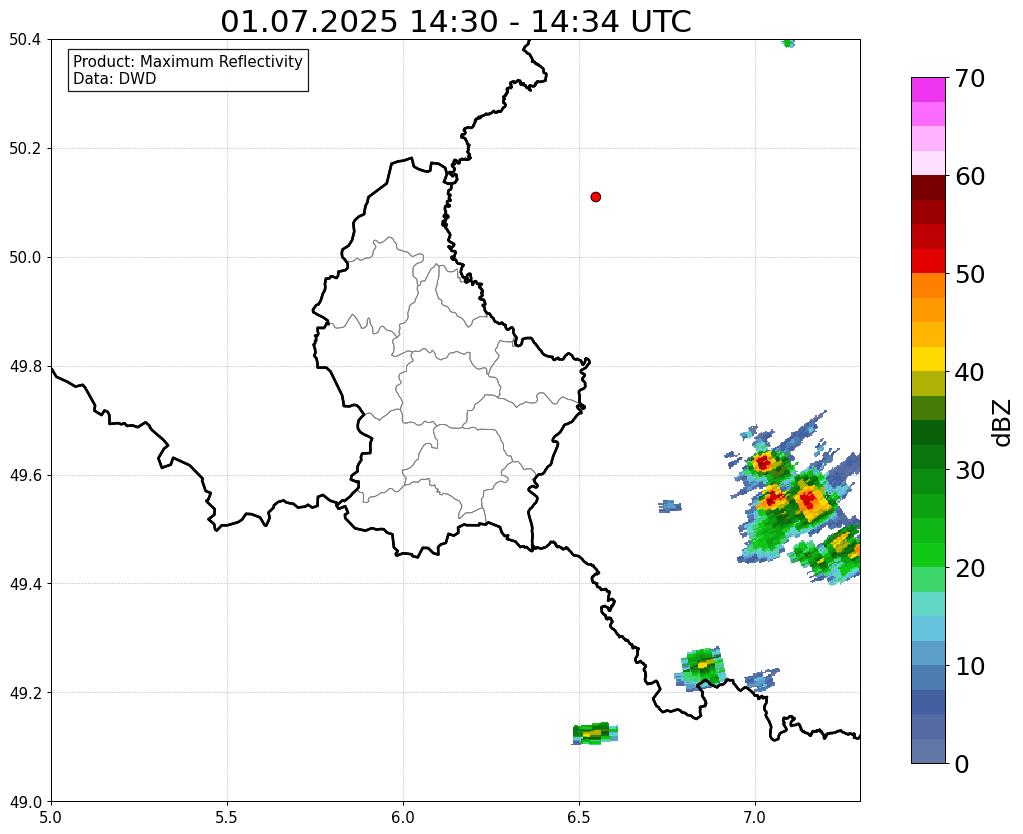The image size is (1023, 834).
Task: Click the red storm core near 49.62 latitude
Action: tap(763, 464)
